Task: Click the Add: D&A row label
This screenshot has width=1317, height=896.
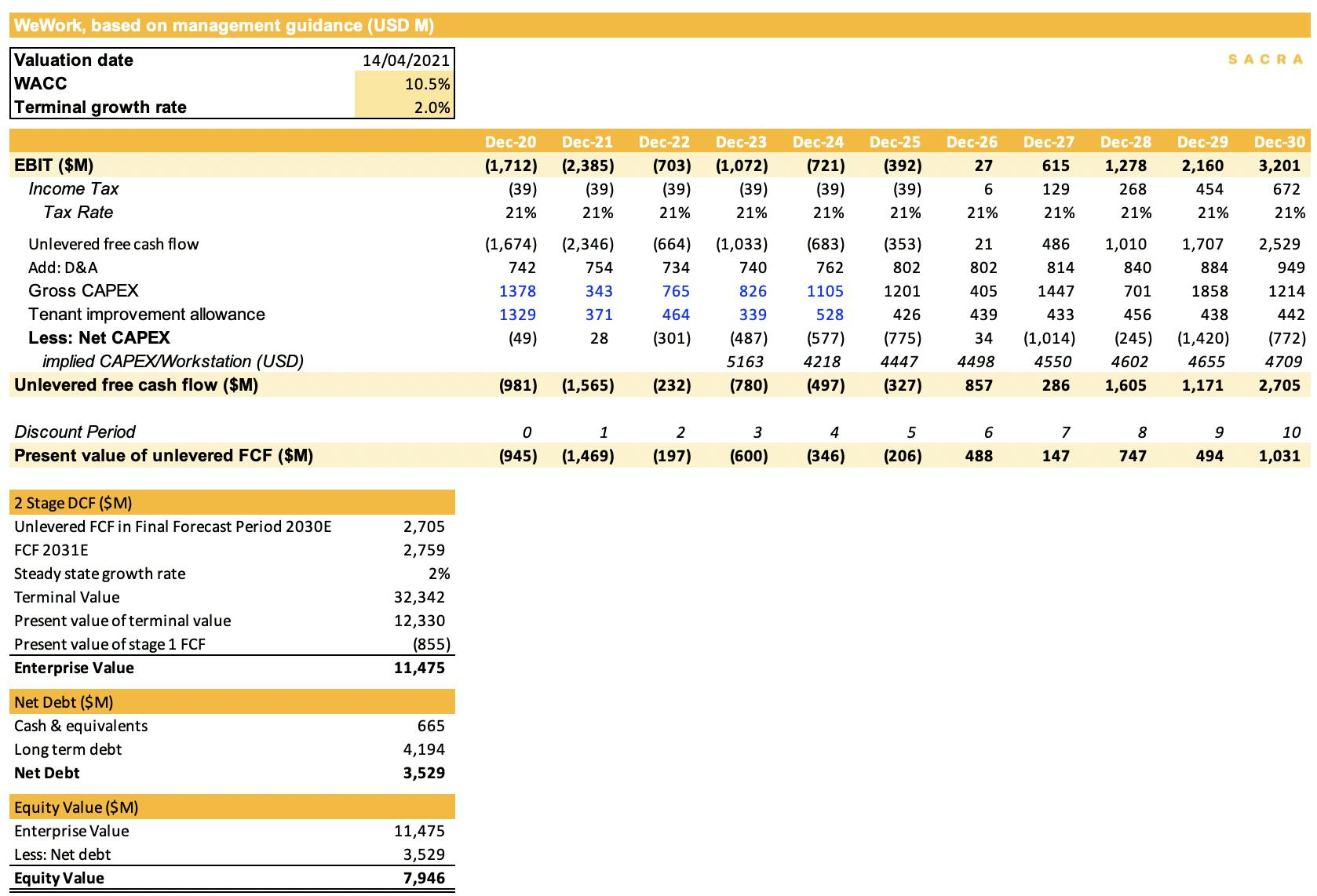Action: click(x=63, y=268)
